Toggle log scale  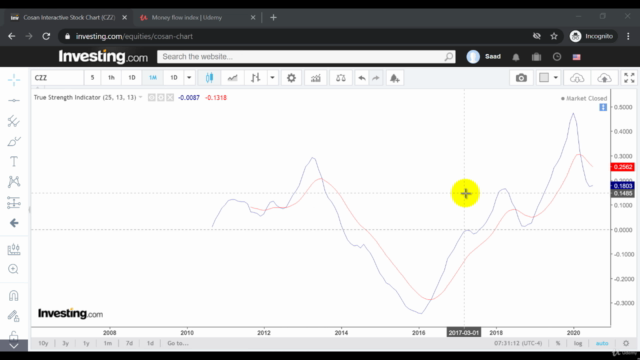click(578, 343)
